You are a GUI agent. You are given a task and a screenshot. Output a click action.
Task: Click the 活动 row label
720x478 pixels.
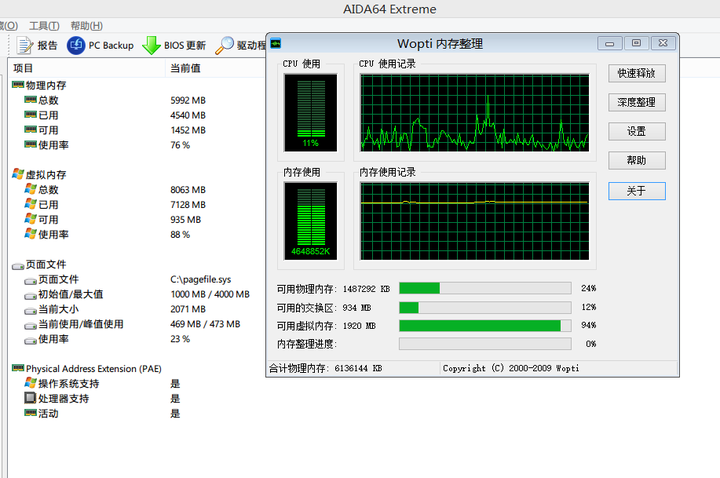[x=48, y=413]
